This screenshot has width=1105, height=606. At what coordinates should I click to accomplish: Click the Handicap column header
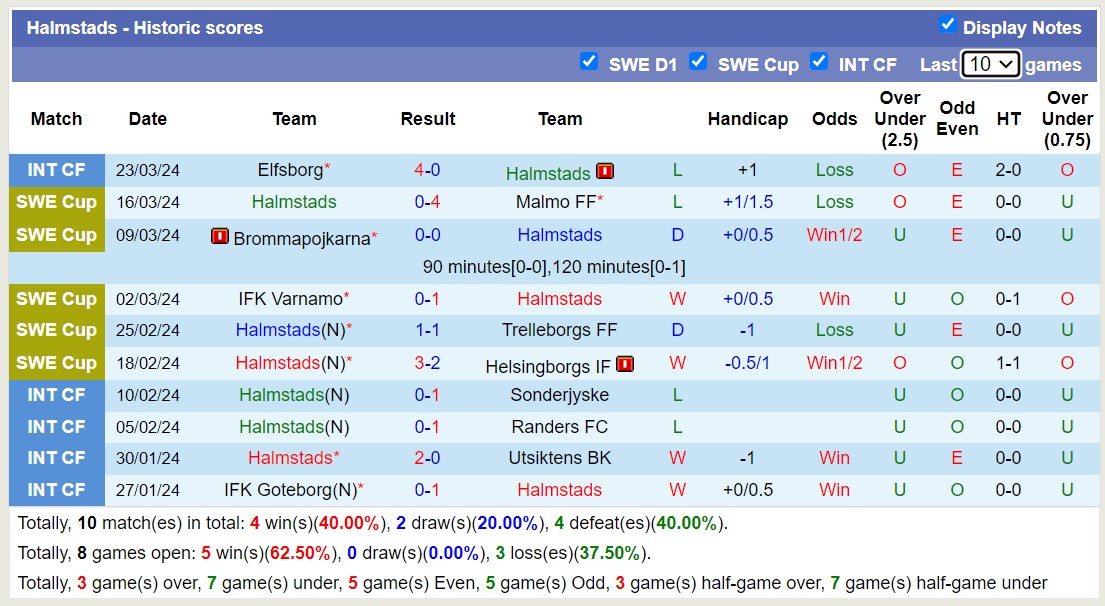[747, 119]
